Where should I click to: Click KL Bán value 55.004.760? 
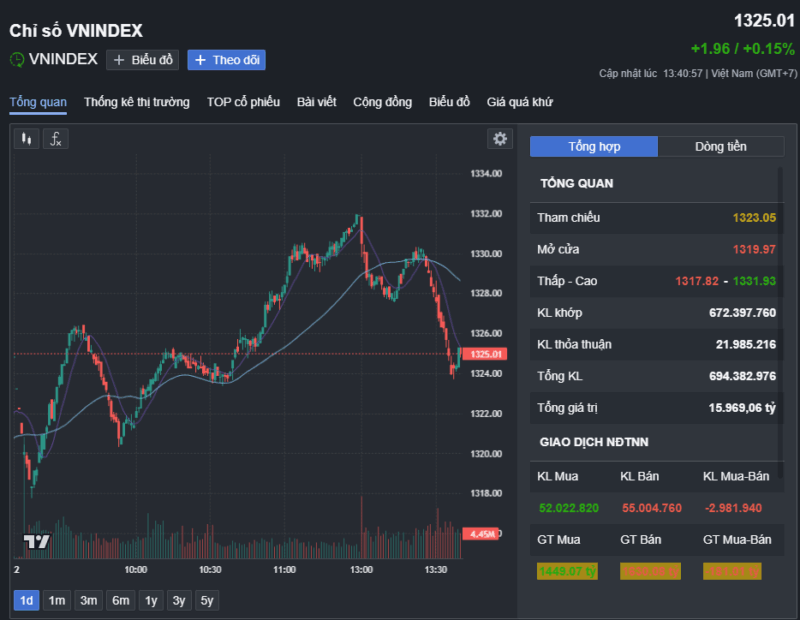(652, 508)
